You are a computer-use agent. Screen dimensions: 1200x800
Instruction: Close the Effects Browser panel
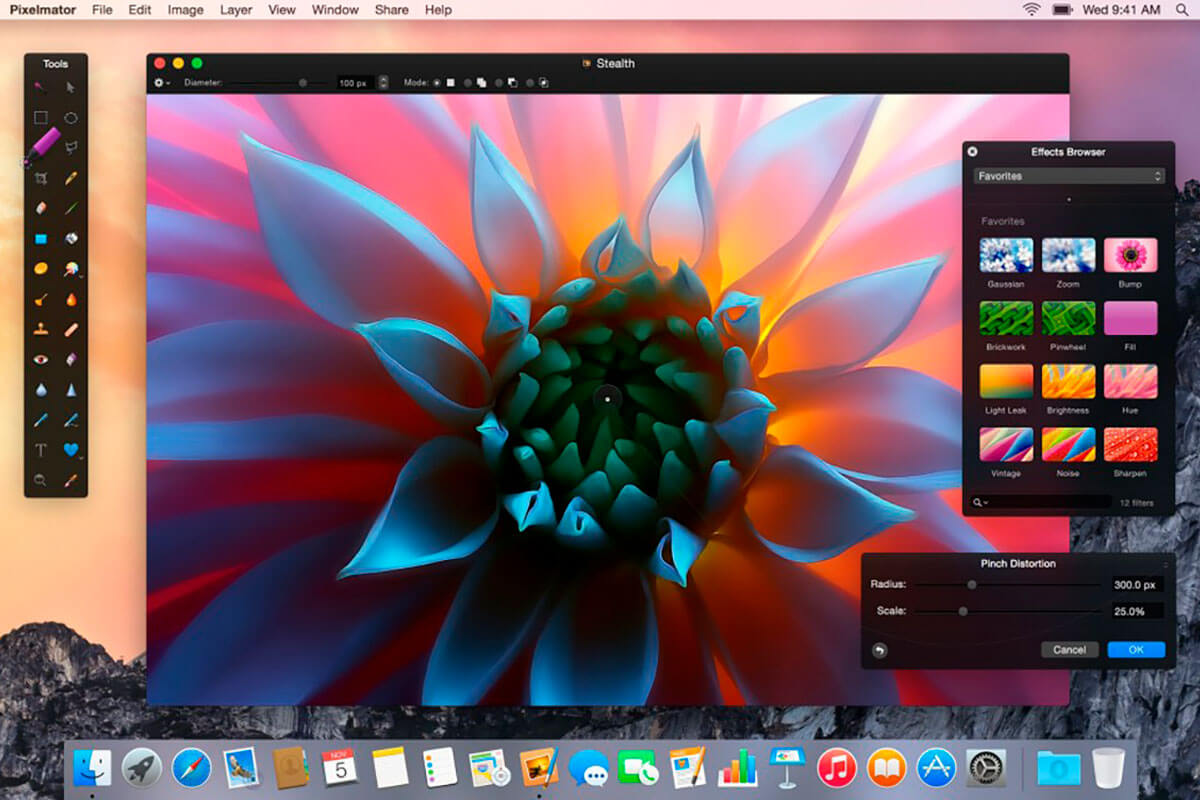(973, 152)
